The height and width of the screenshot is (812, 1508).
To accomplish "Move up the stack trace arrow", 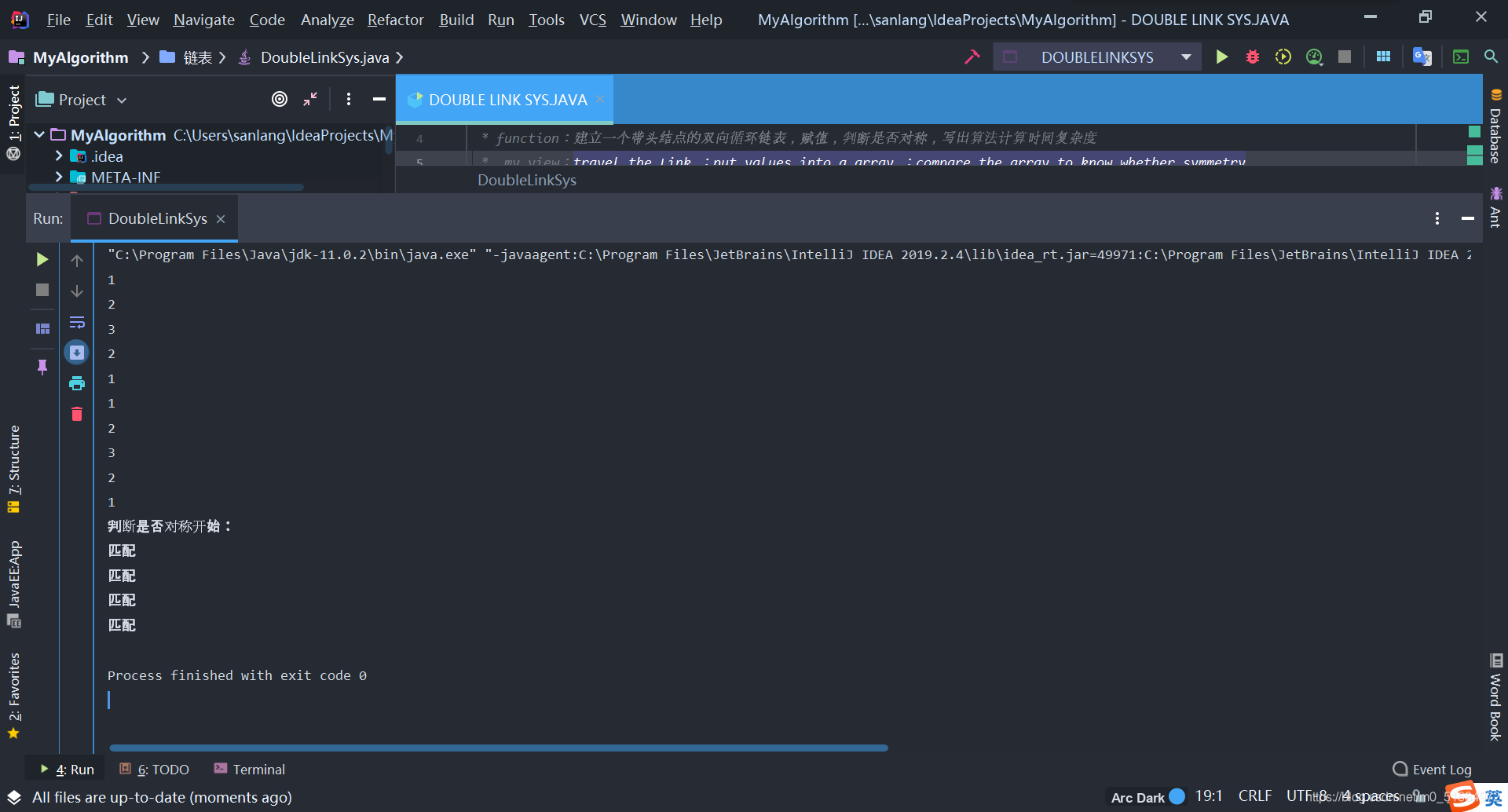I will click(x=77, y=261).
